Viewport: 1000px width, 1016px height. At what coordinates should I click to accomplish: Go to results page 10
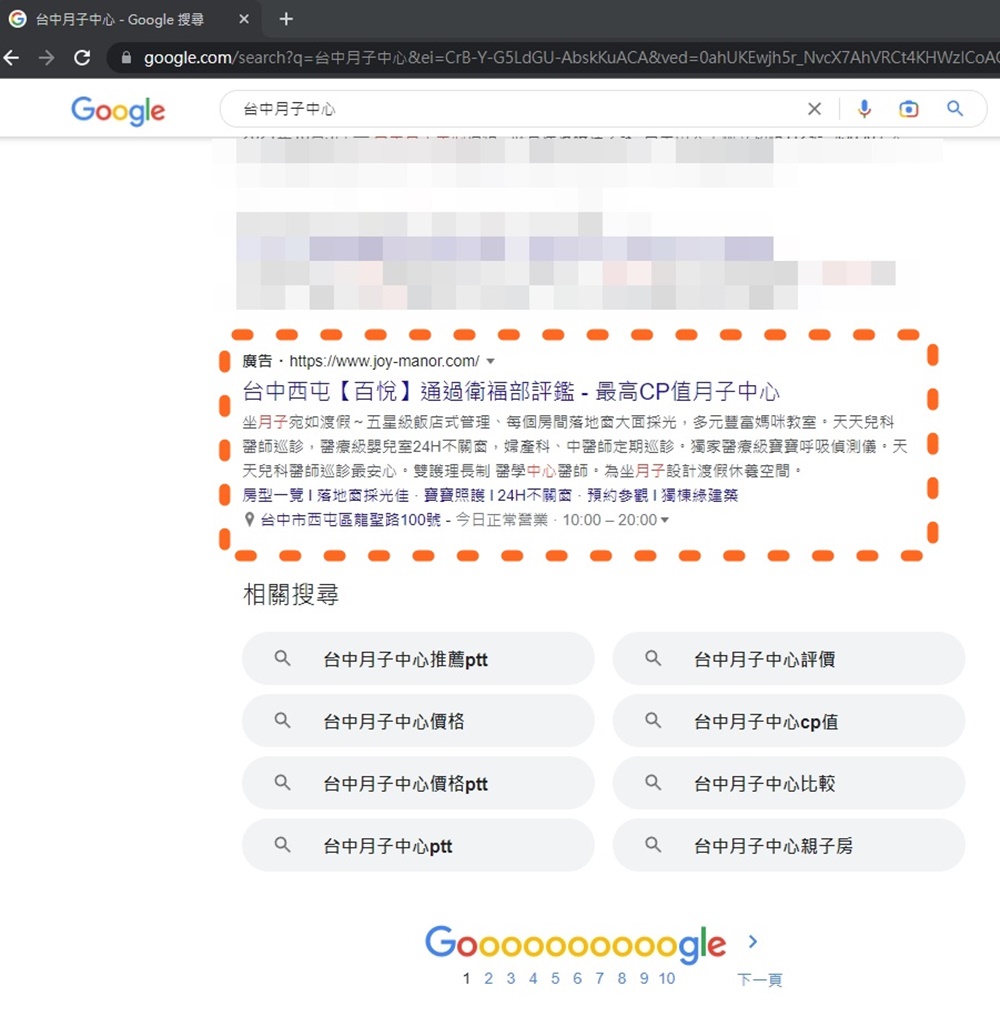coord(667,978)
